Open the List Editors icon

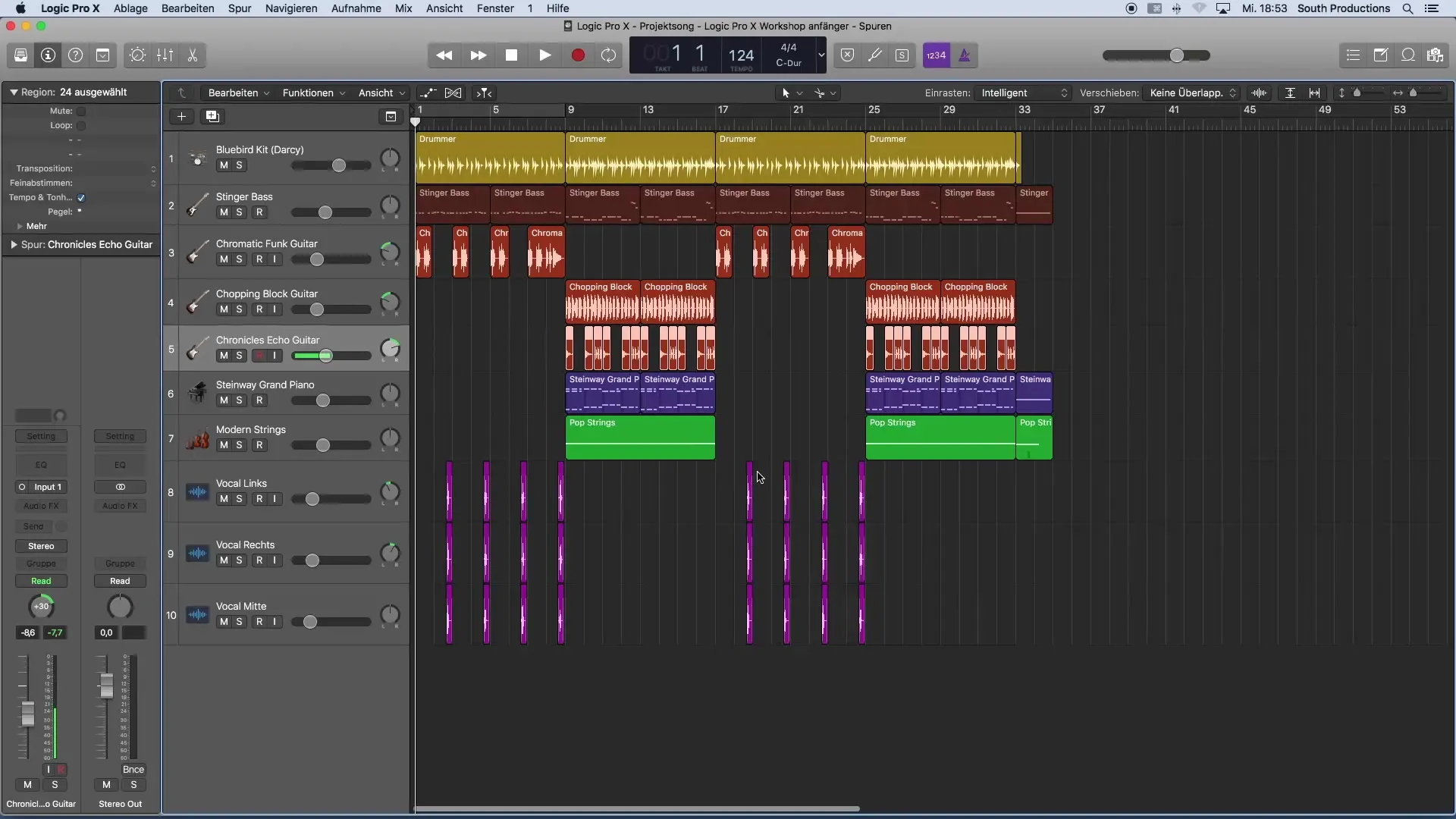click(x=1353, y=55)
